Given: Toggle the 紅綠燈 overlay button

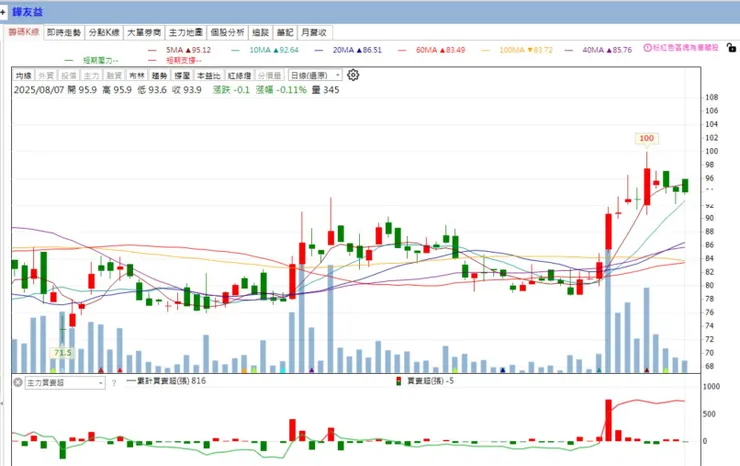Looking at the screenshot, I should [240, 76].
